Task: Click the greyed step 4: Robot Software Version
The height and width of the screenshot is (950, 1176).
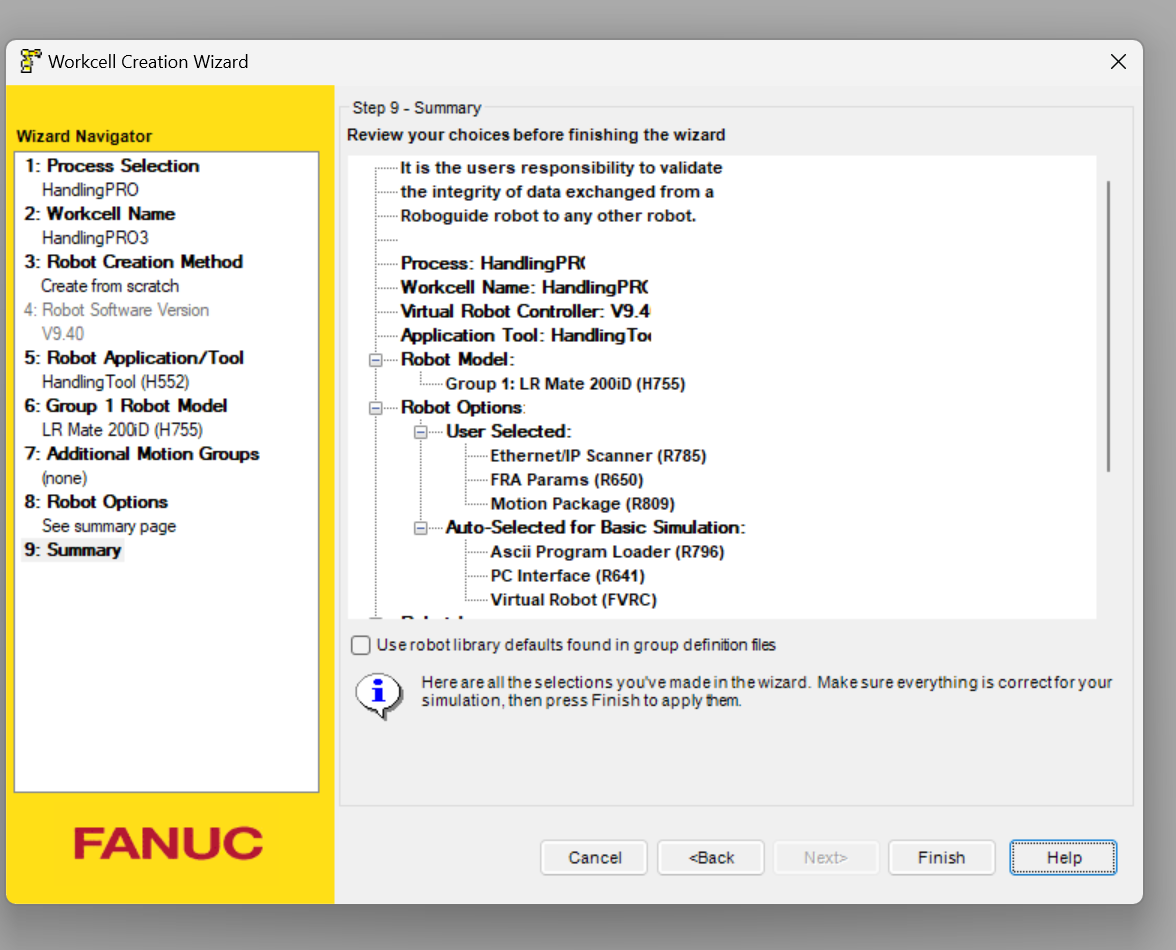Action: [116, 310]
